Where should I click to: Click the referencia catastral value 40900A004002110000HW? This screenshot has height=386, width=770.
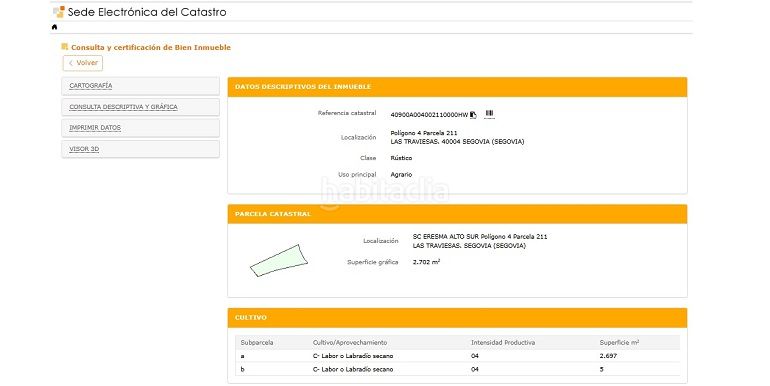tap(429, 115)
